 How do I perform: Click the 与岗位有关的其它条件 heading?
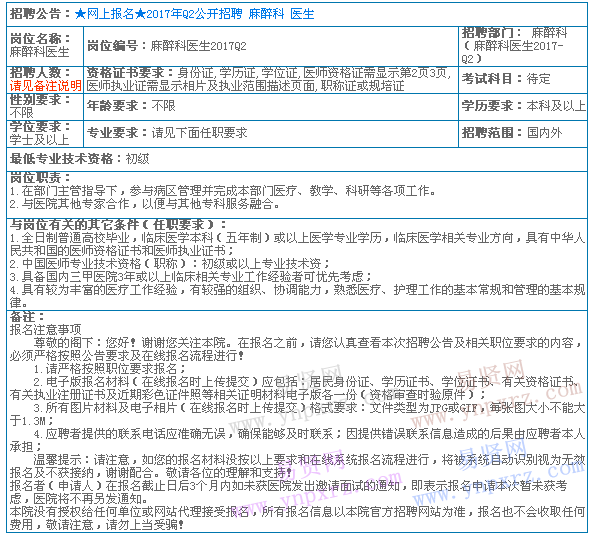[118, 225]
